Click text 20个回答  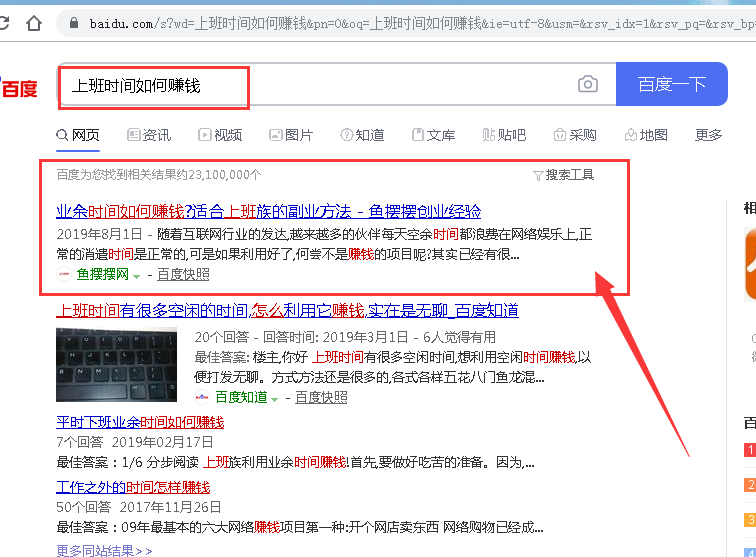222,337
